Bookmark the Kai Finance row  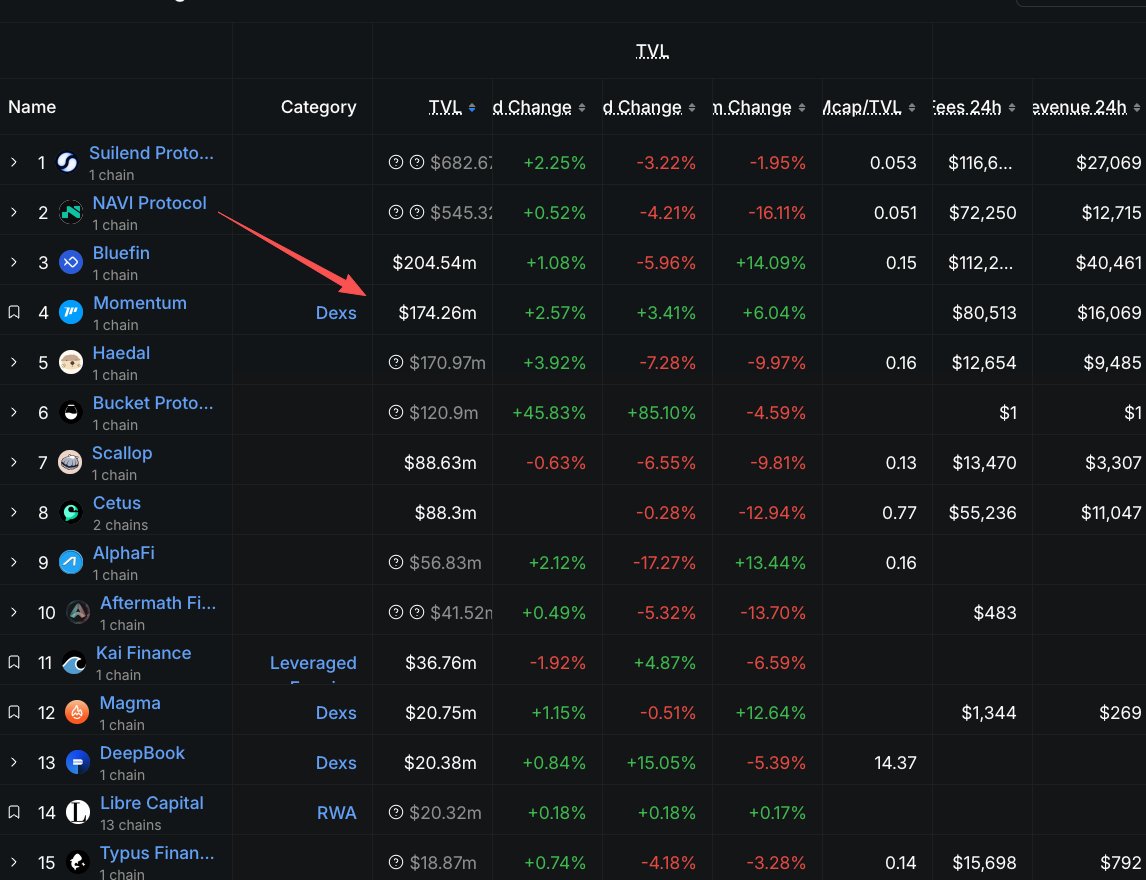point(14,663)
